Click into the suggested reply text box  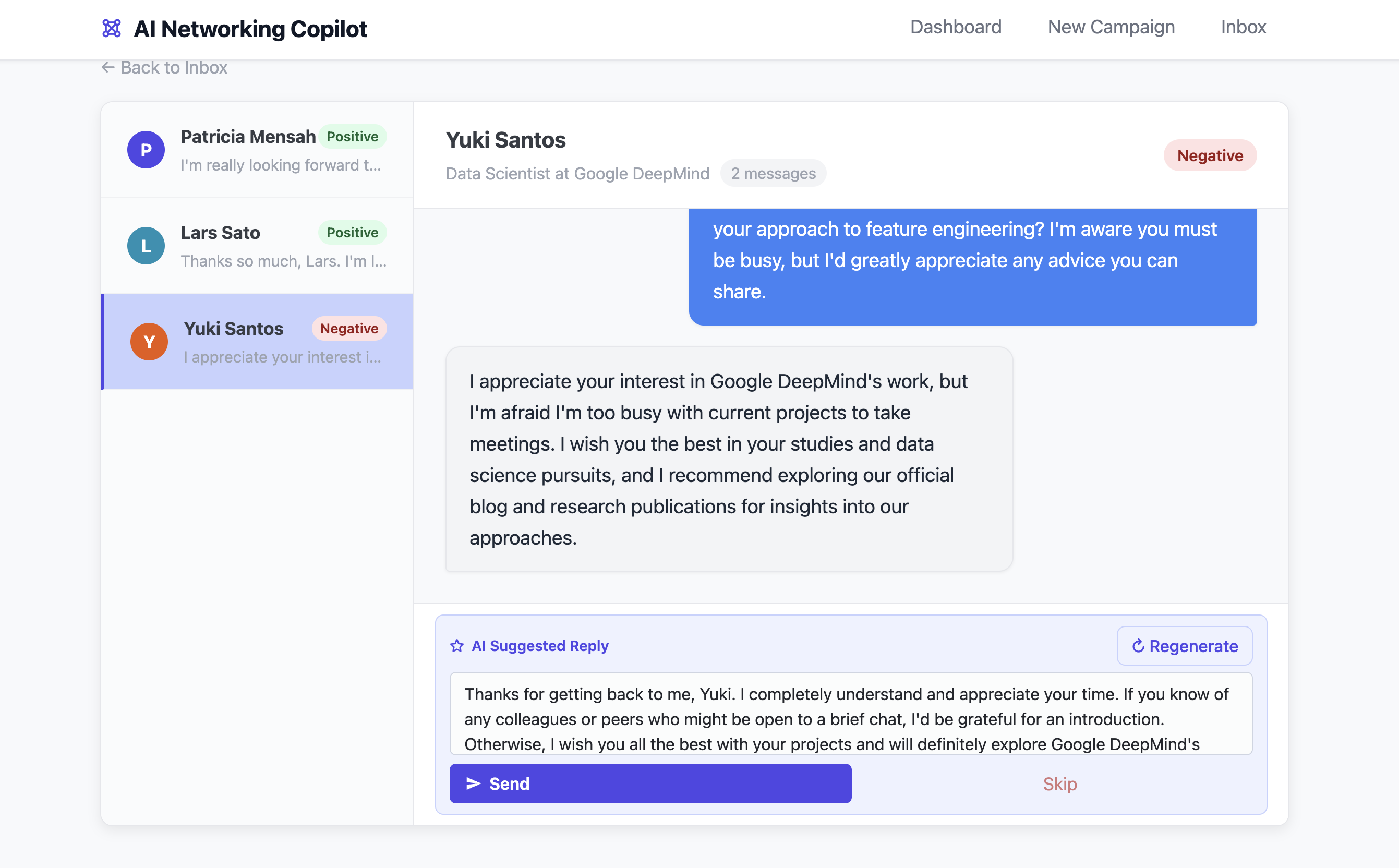[x=850, y=714]
